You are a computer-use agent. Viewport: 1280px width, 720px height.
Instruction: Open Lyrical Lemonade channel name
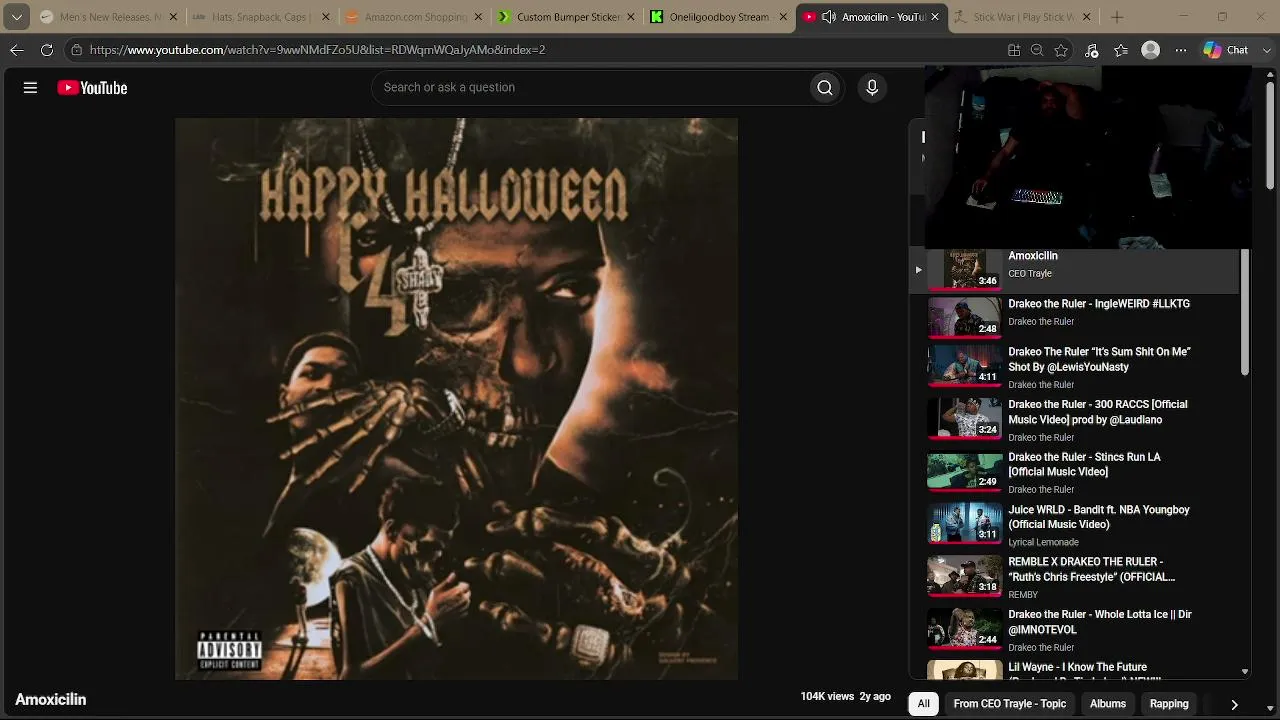coord(1043,542)
